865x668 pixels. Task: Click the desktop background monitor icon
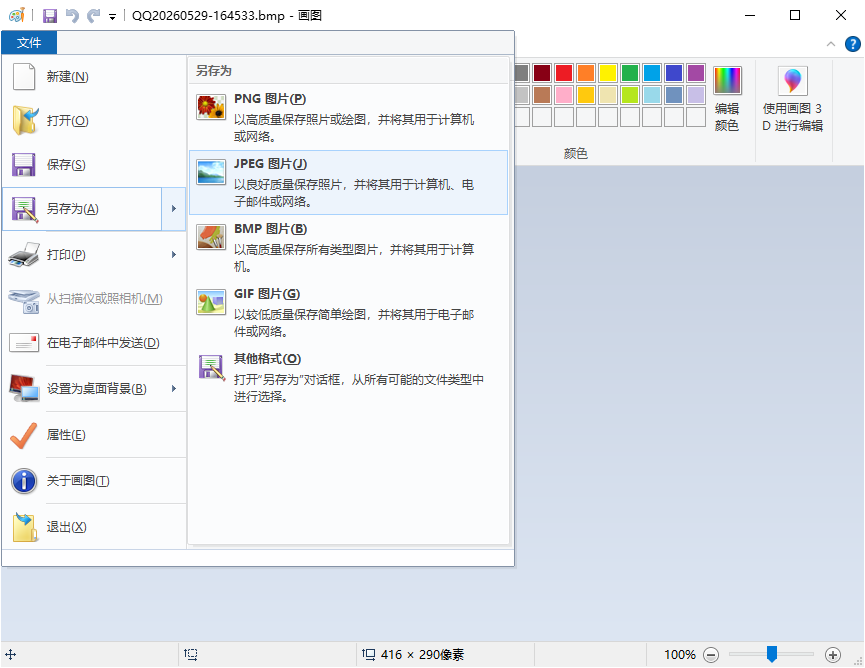pyautogui.click(x=24, y=388)
